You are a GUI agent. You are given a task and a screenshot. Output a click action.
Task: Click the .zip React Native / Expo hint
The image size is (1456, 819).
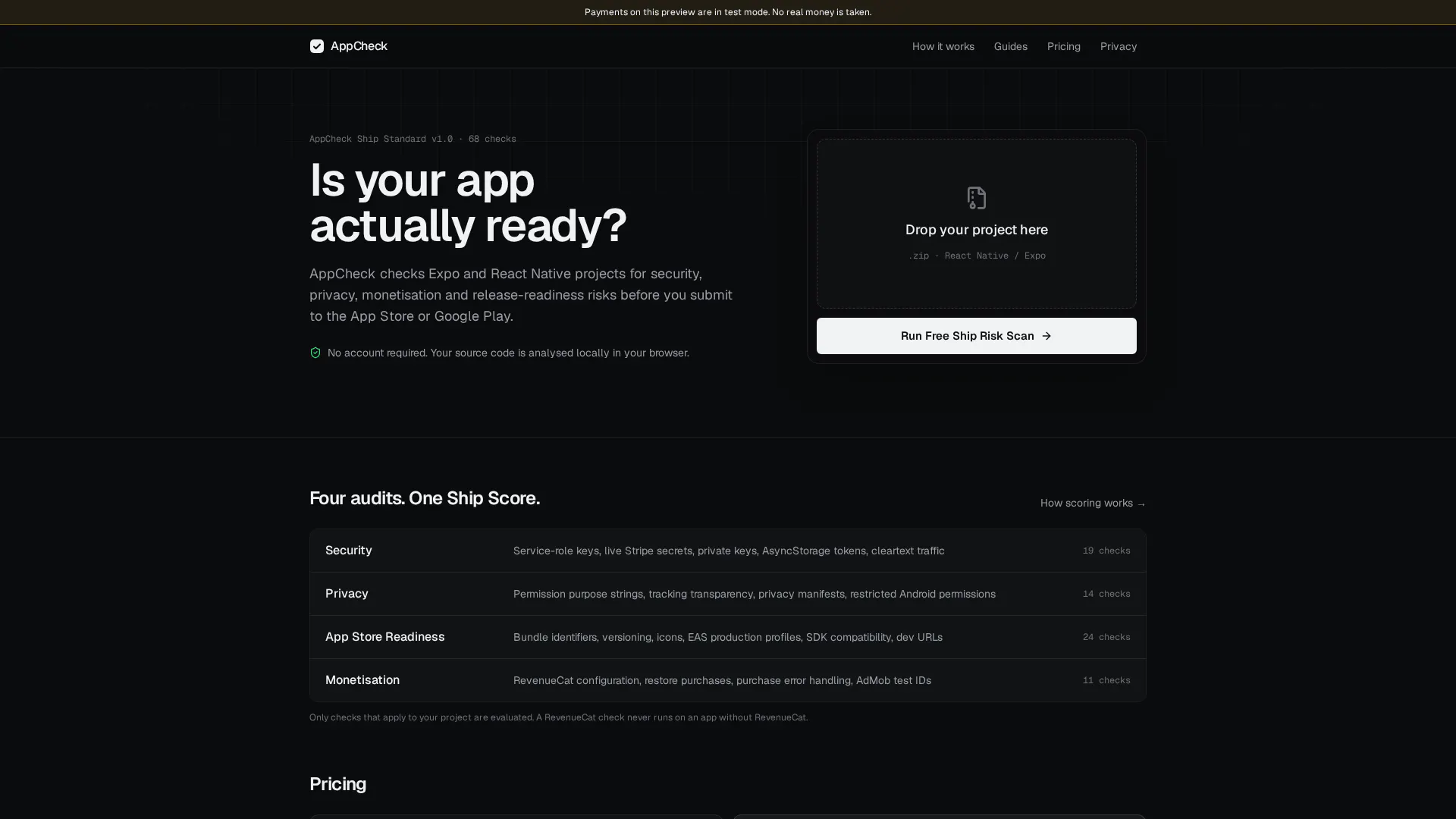coord(976,256)
